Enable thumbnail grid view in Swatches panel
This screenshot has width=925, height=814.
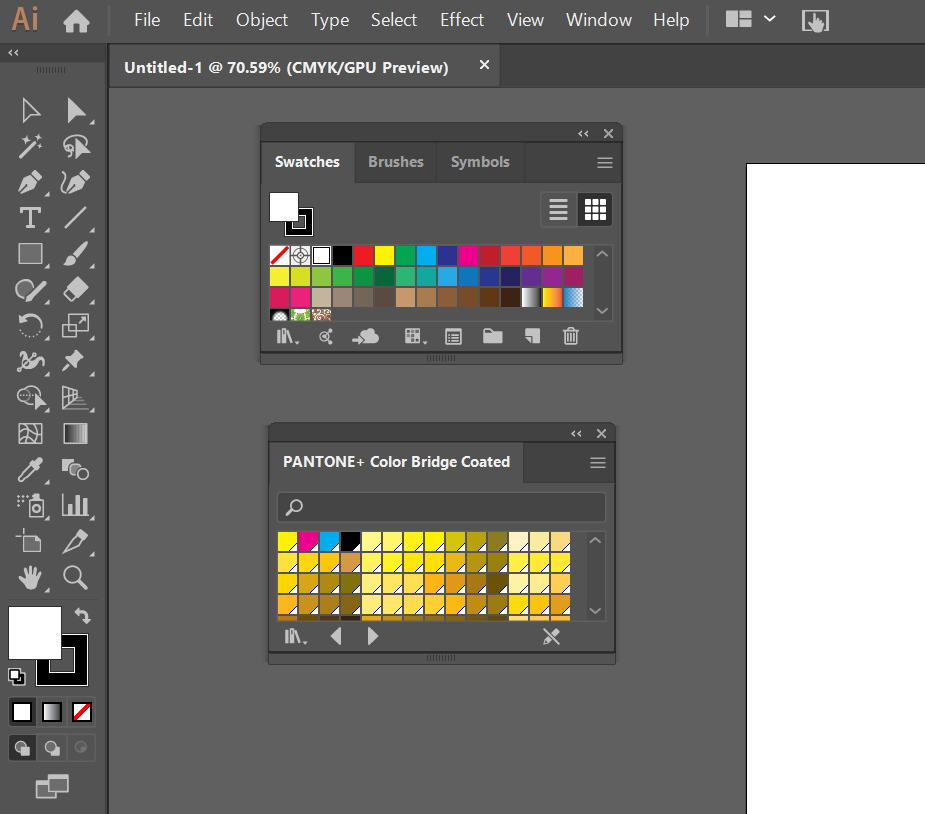point(595,209)
